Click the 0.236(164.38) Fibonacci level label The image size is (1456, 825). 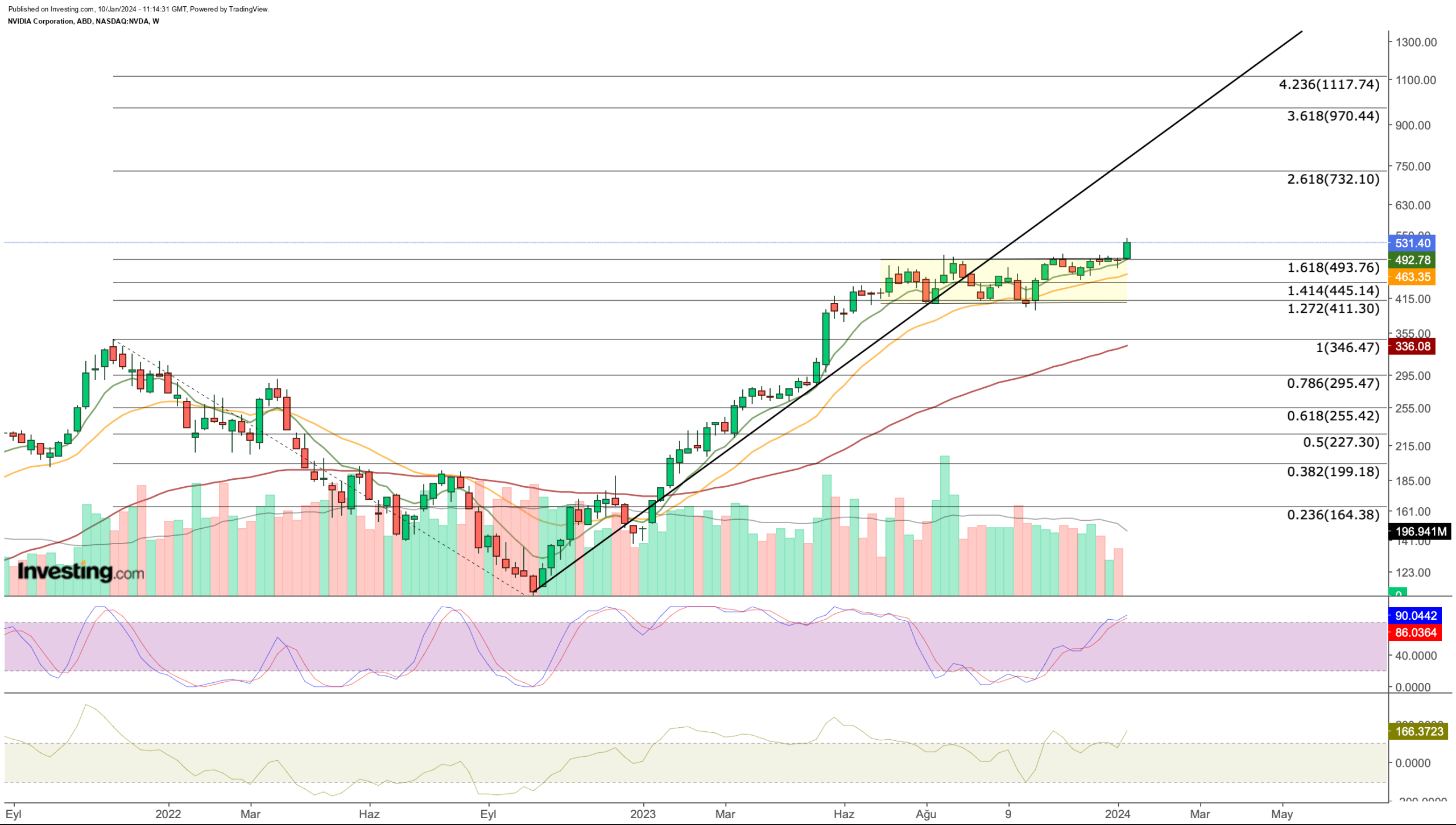tap(1333, 515)
